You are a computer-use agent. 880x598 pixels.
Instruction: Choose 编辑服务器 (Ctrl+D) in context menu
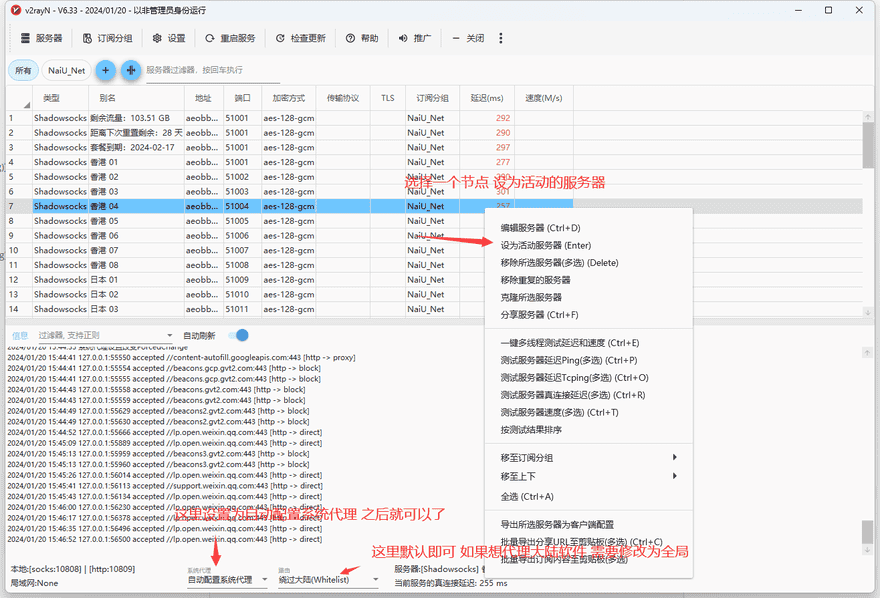pyautogui.click(x=589, y=228)
